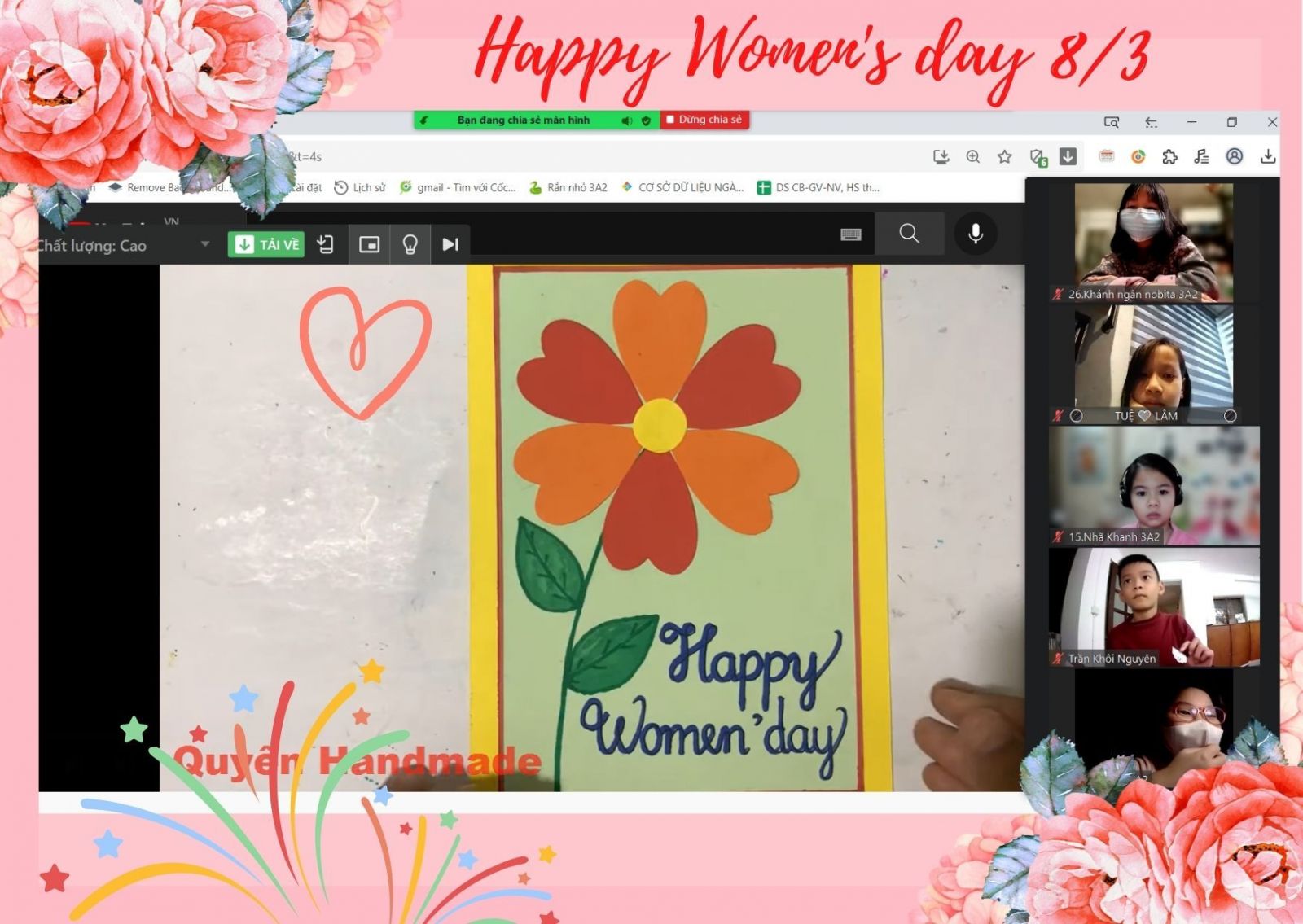Open the media playlist music note icon
The image size is (1303, 924).
pyautogui.click(x=1202, y=156)
